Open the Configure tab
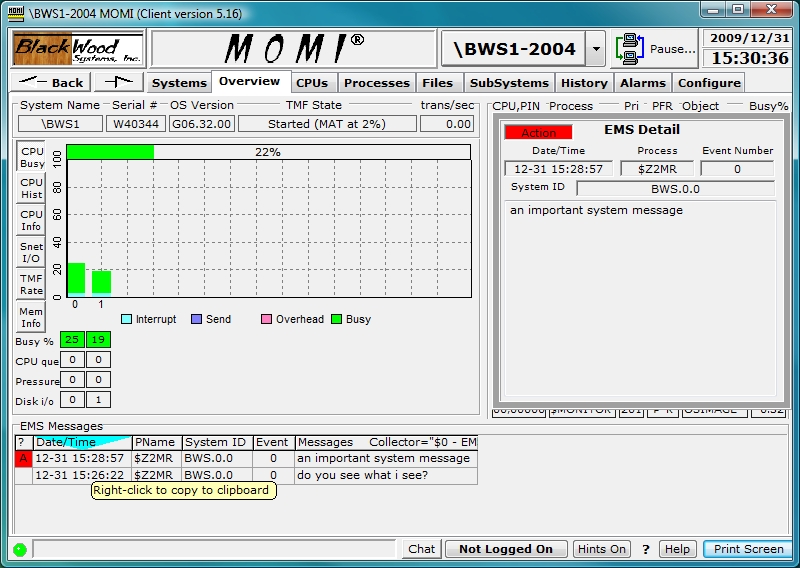 [709, 83]
